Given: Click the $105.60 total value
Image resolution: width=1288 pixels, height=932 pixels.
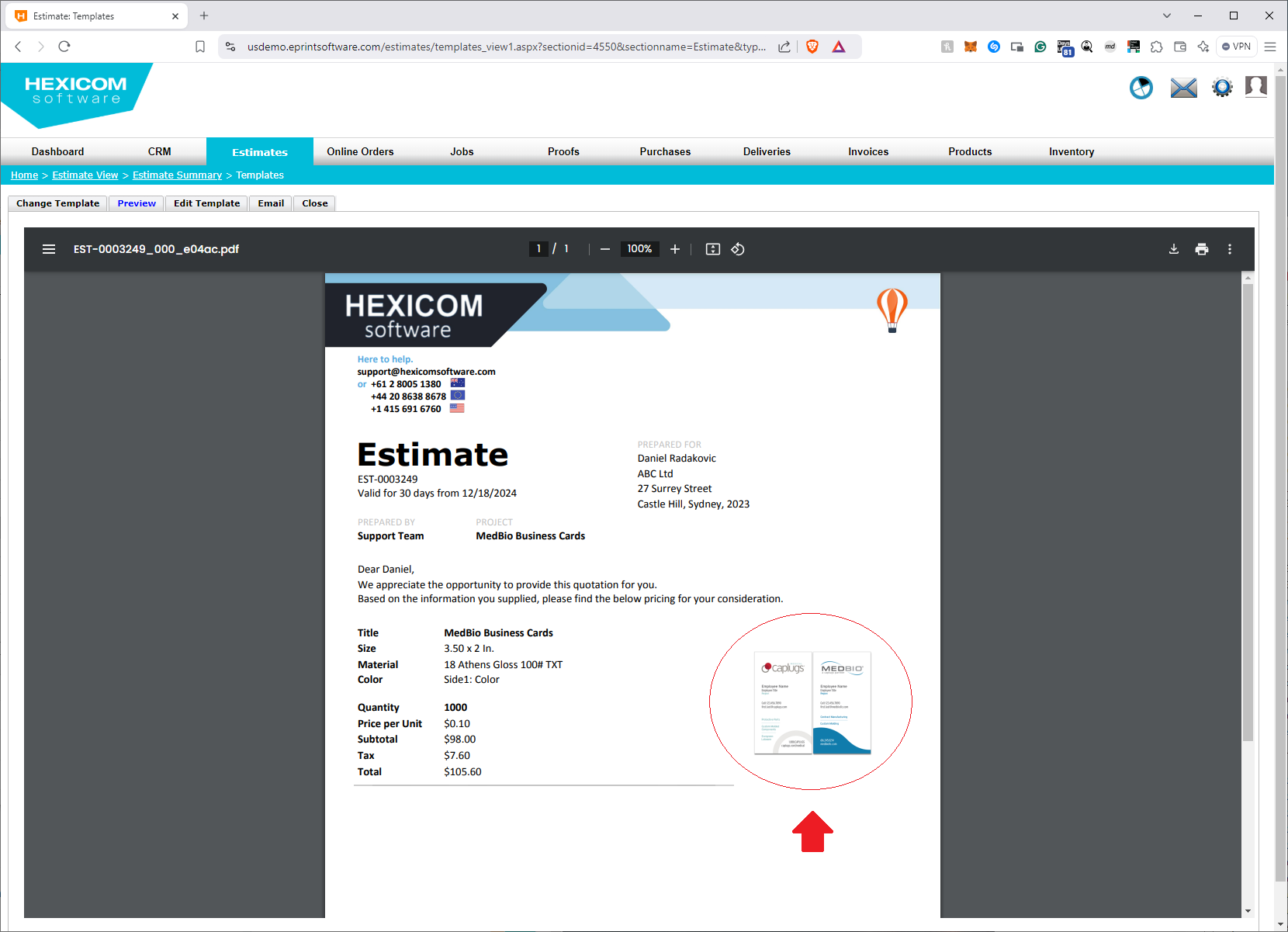Looking at the screenshot, I should 462,772.
